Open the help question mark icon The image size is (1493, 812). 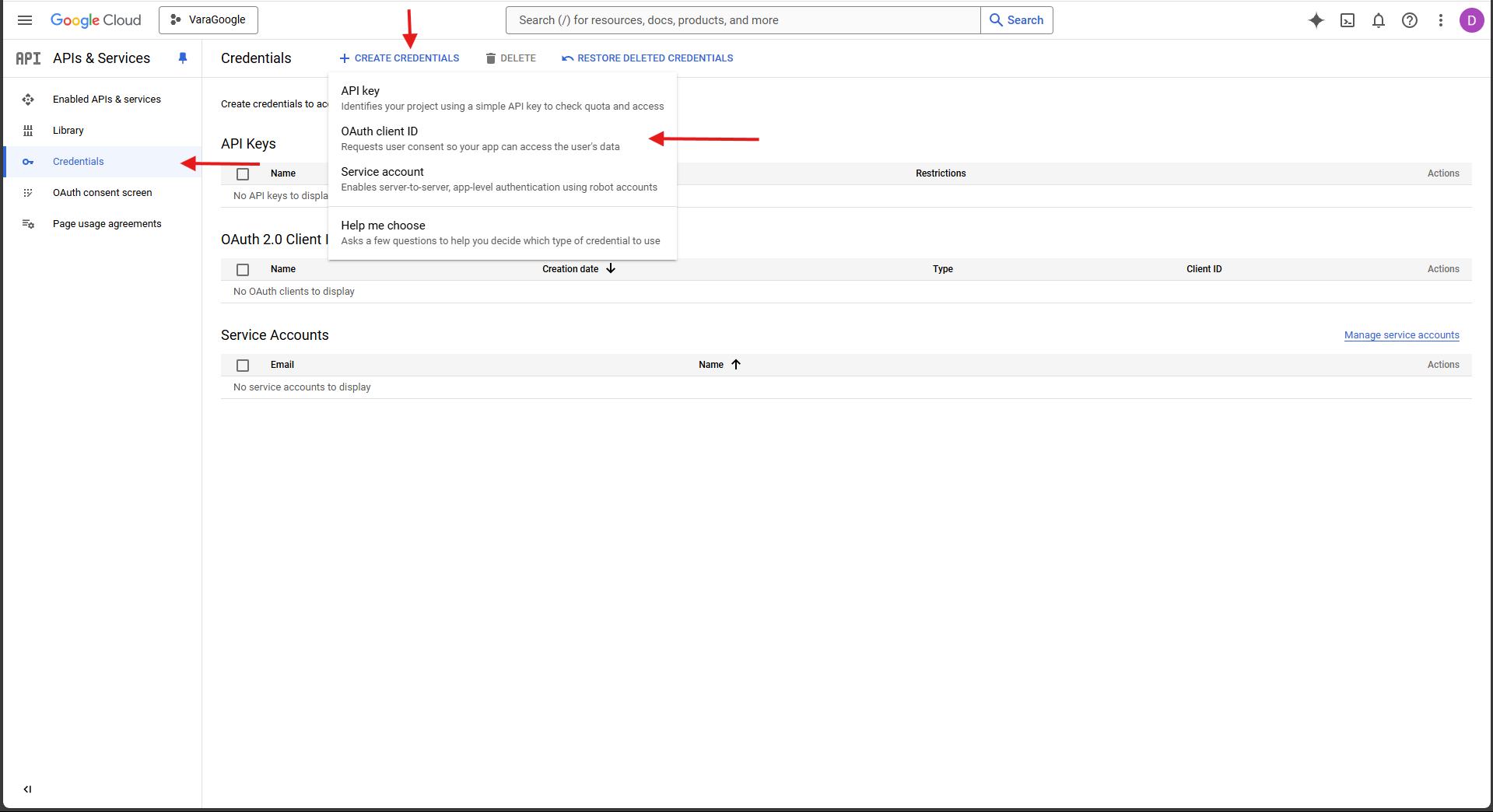pos(1410,20)
